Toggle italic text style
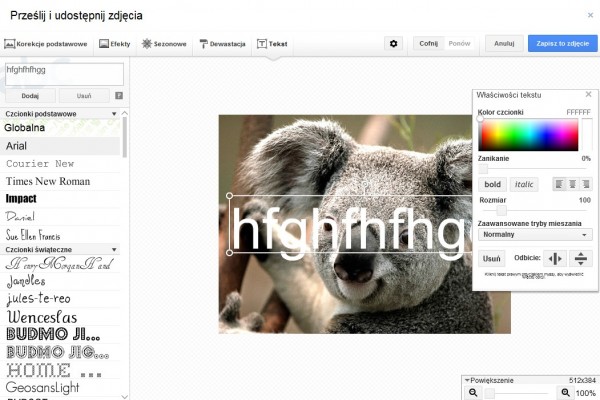This screenshot has width=600, height=400. (x=524, y=184)
